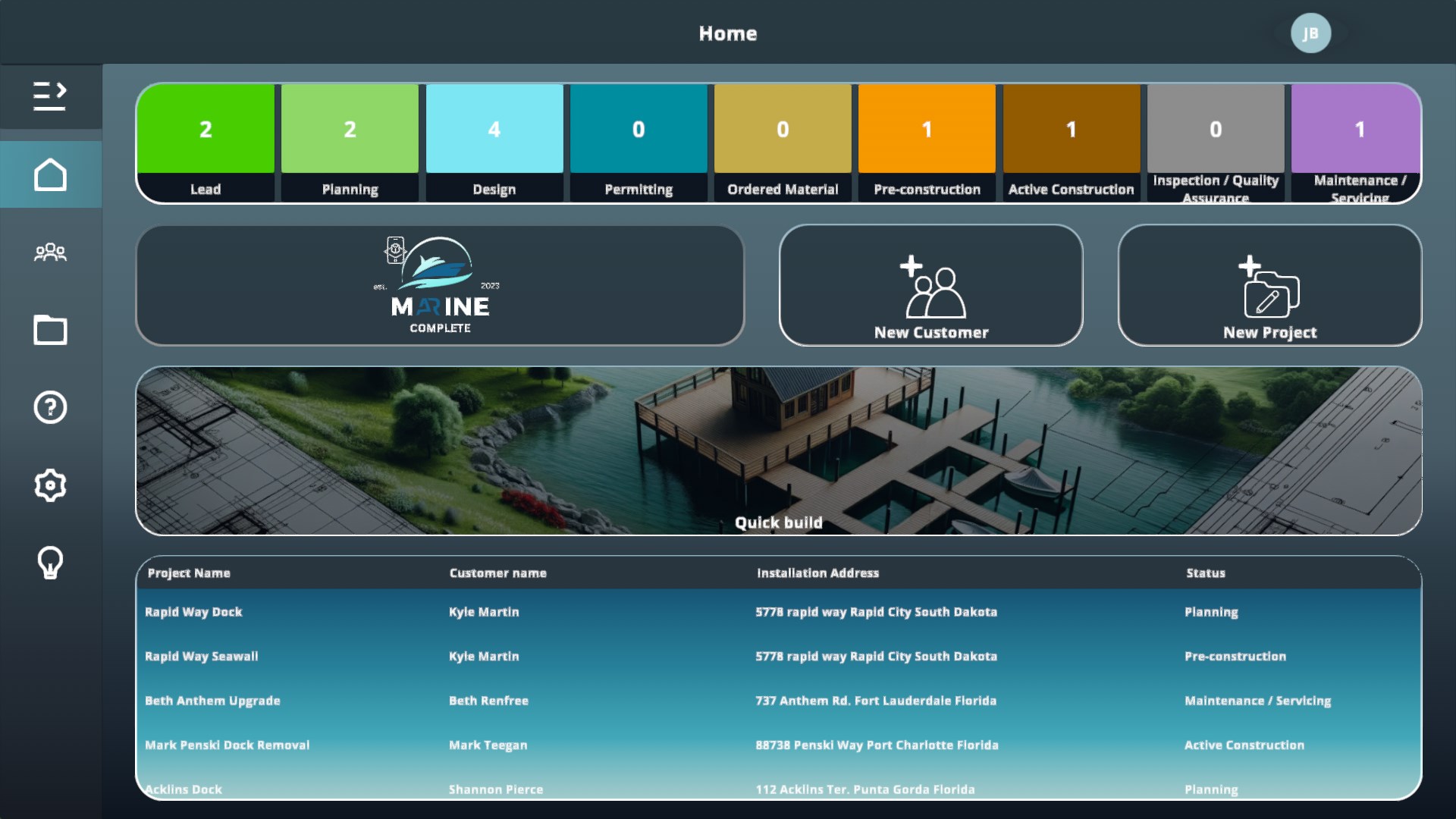Click the JB user avatar

click(x=1310, y=33)
